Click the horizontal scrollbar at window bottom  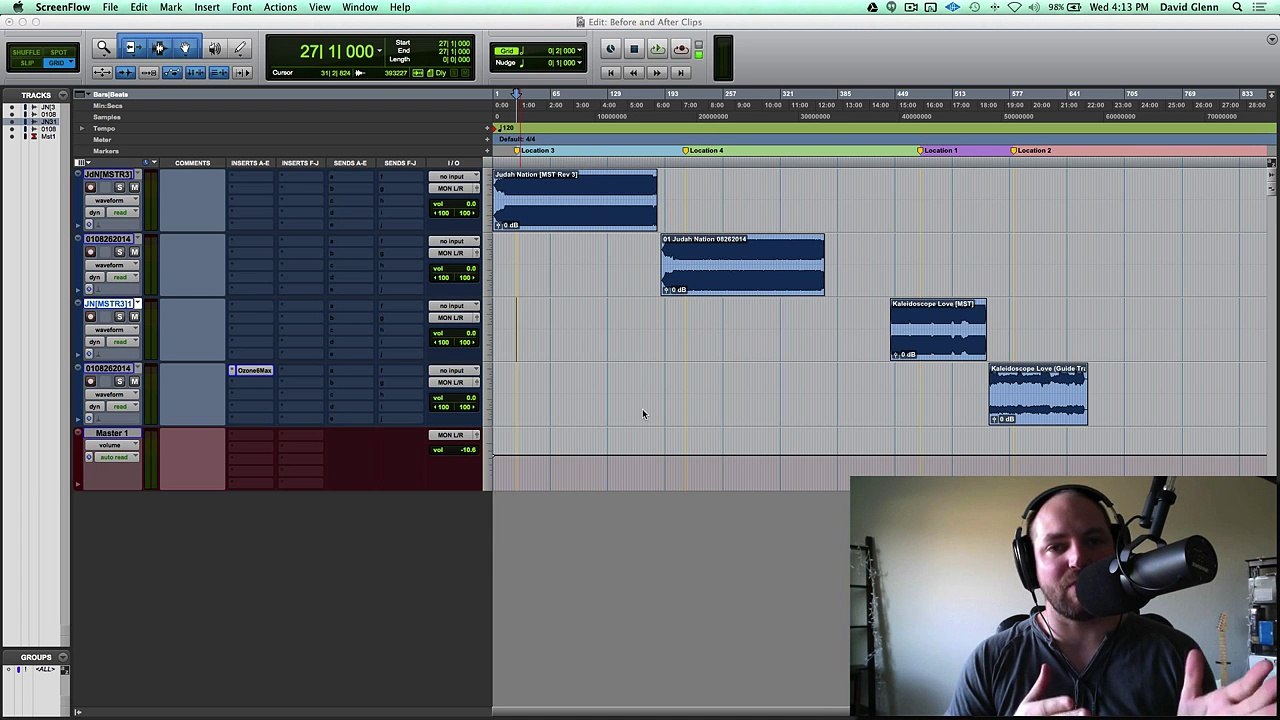(670, 712)
